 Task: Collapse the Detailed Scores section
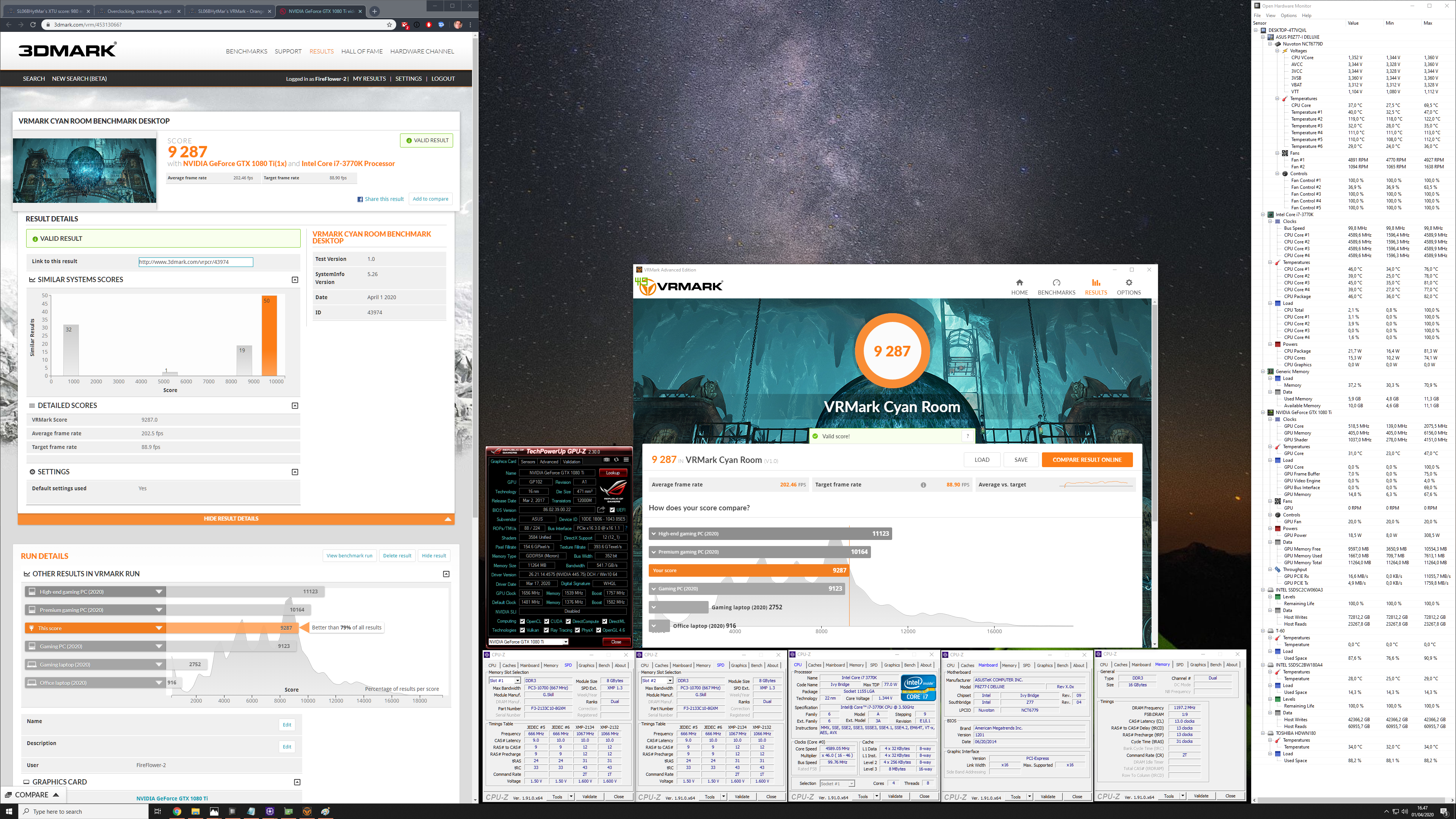[295, 406]
